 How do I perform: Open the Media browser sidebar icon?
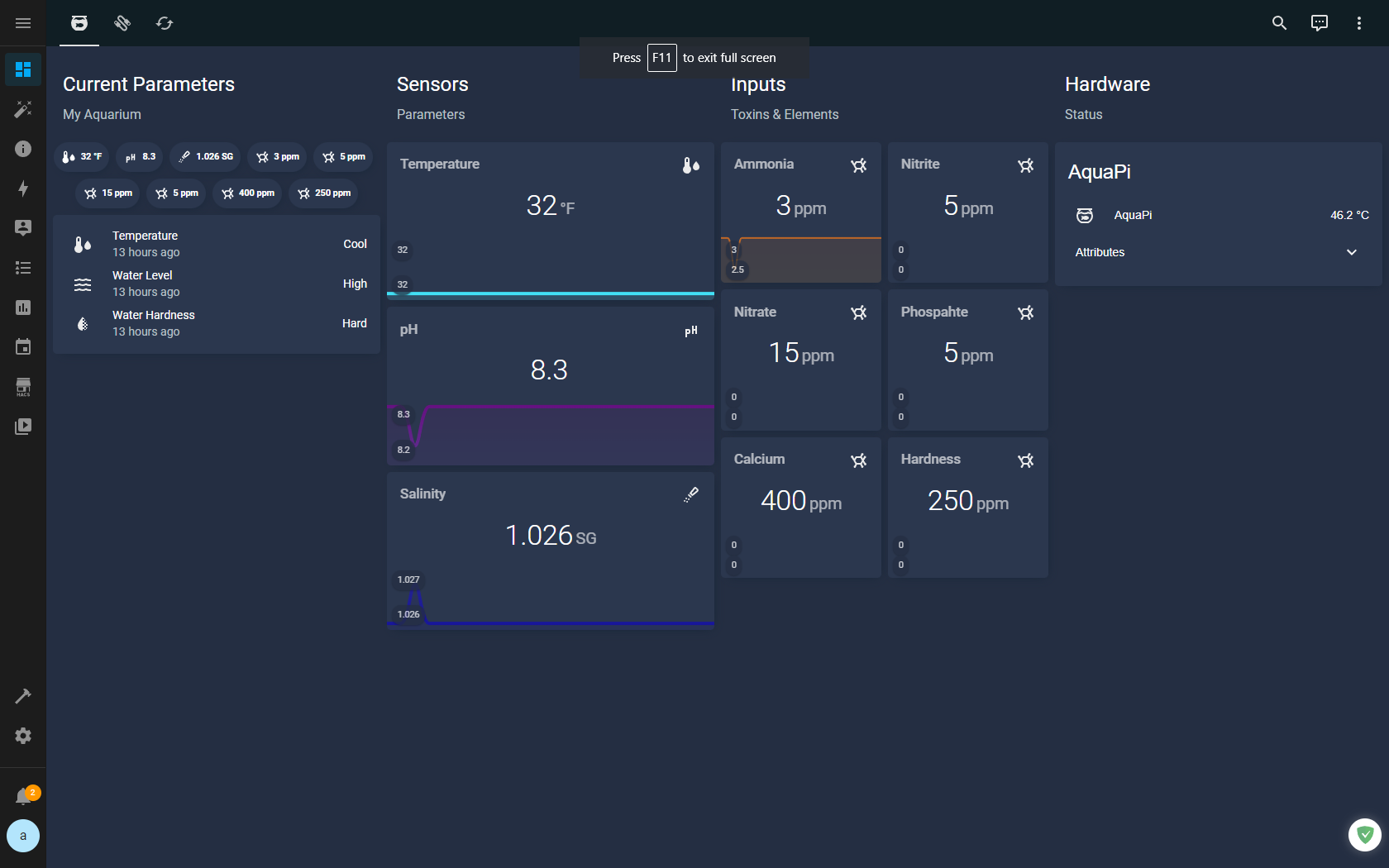coord(23,426)
